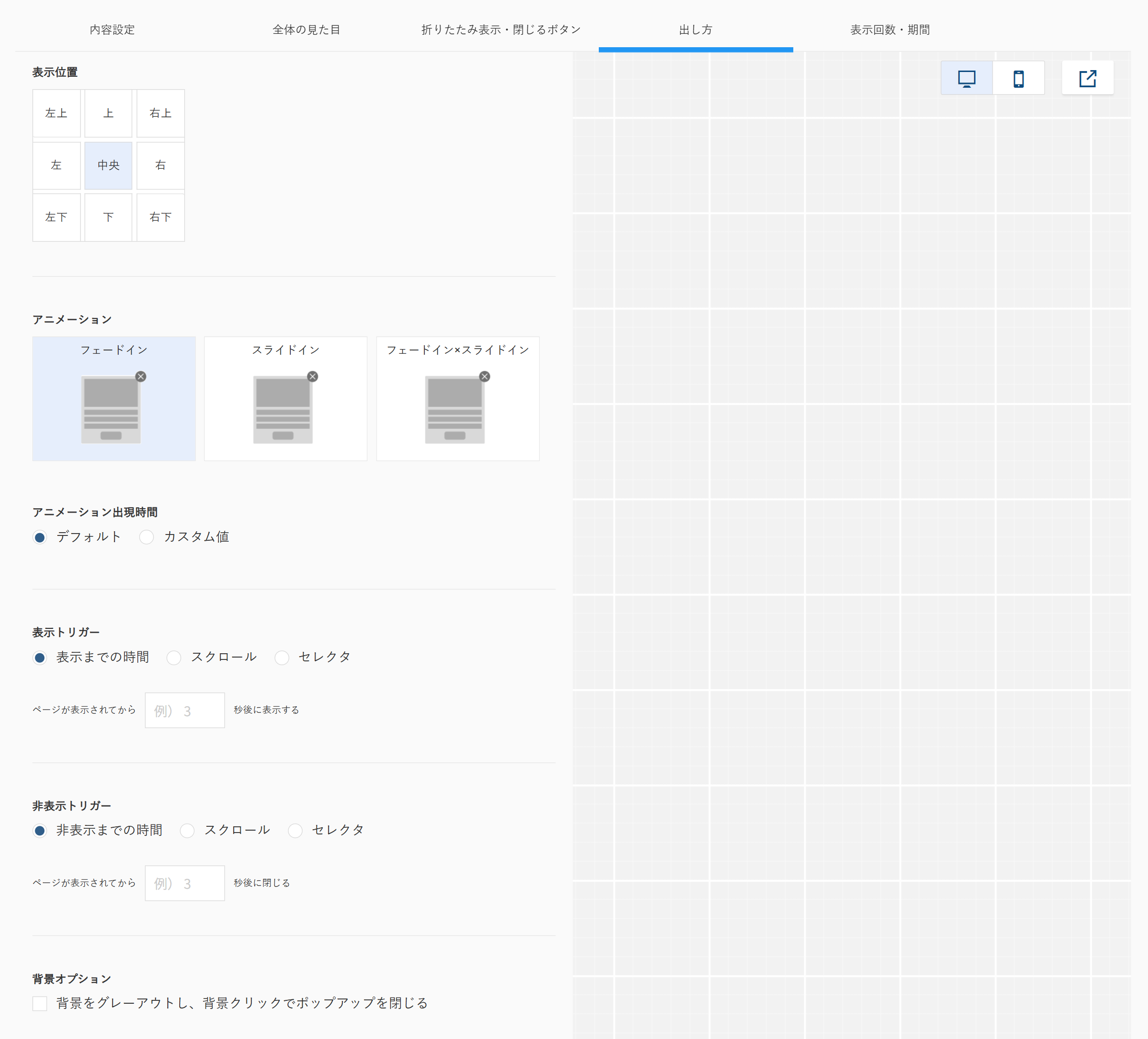
Task: Set display position to 右下
Action: coord(161,217)
